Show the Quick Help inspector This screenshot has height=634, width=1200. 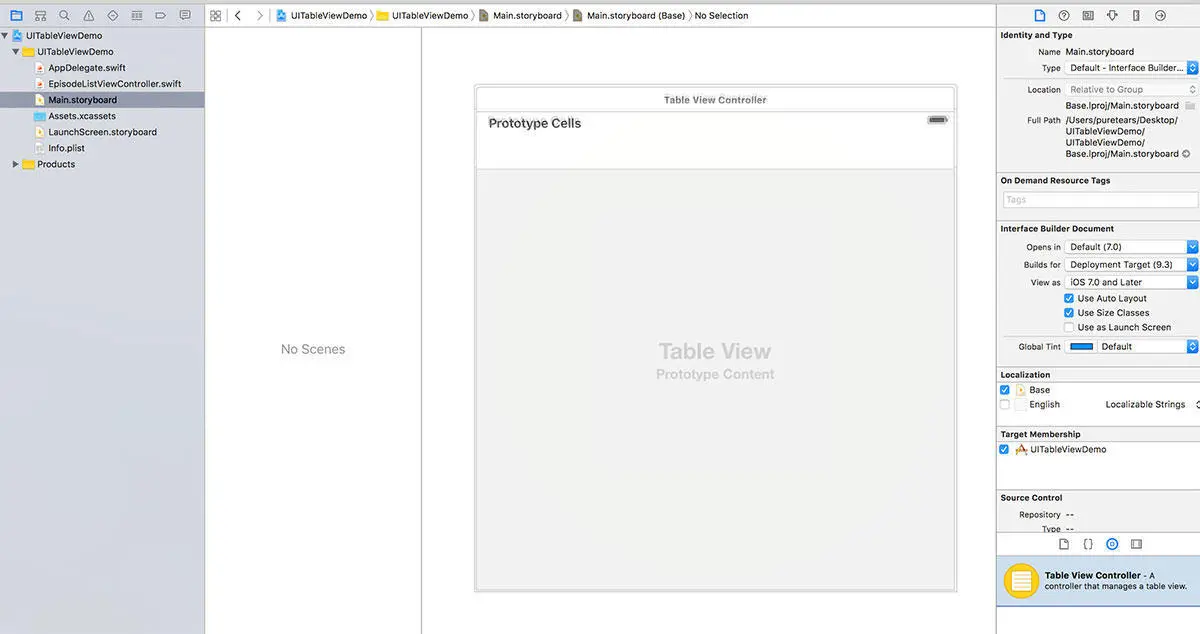coord(1063,16)
